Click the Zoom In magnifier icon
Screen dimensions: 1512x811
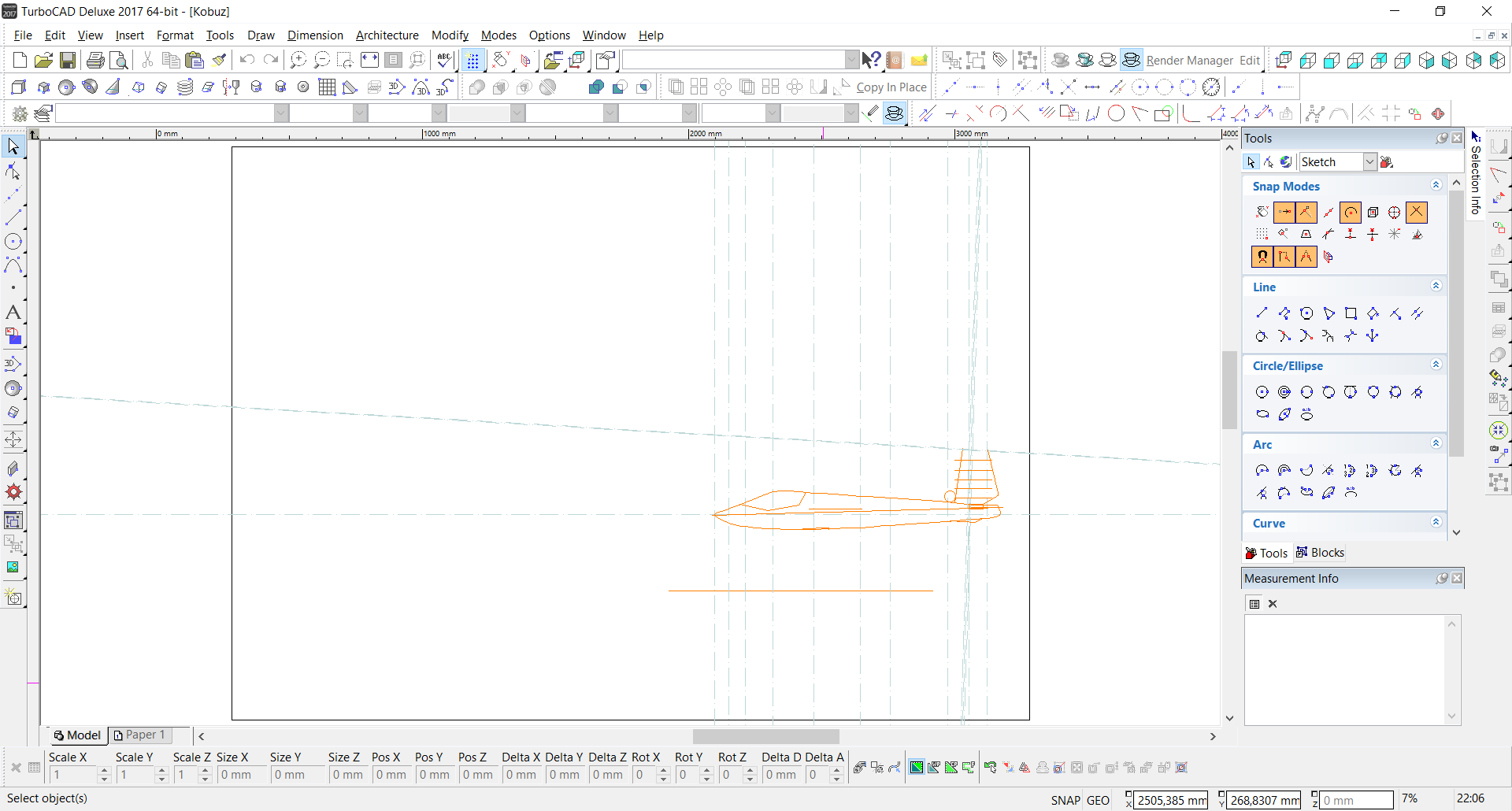coord(298,61)
